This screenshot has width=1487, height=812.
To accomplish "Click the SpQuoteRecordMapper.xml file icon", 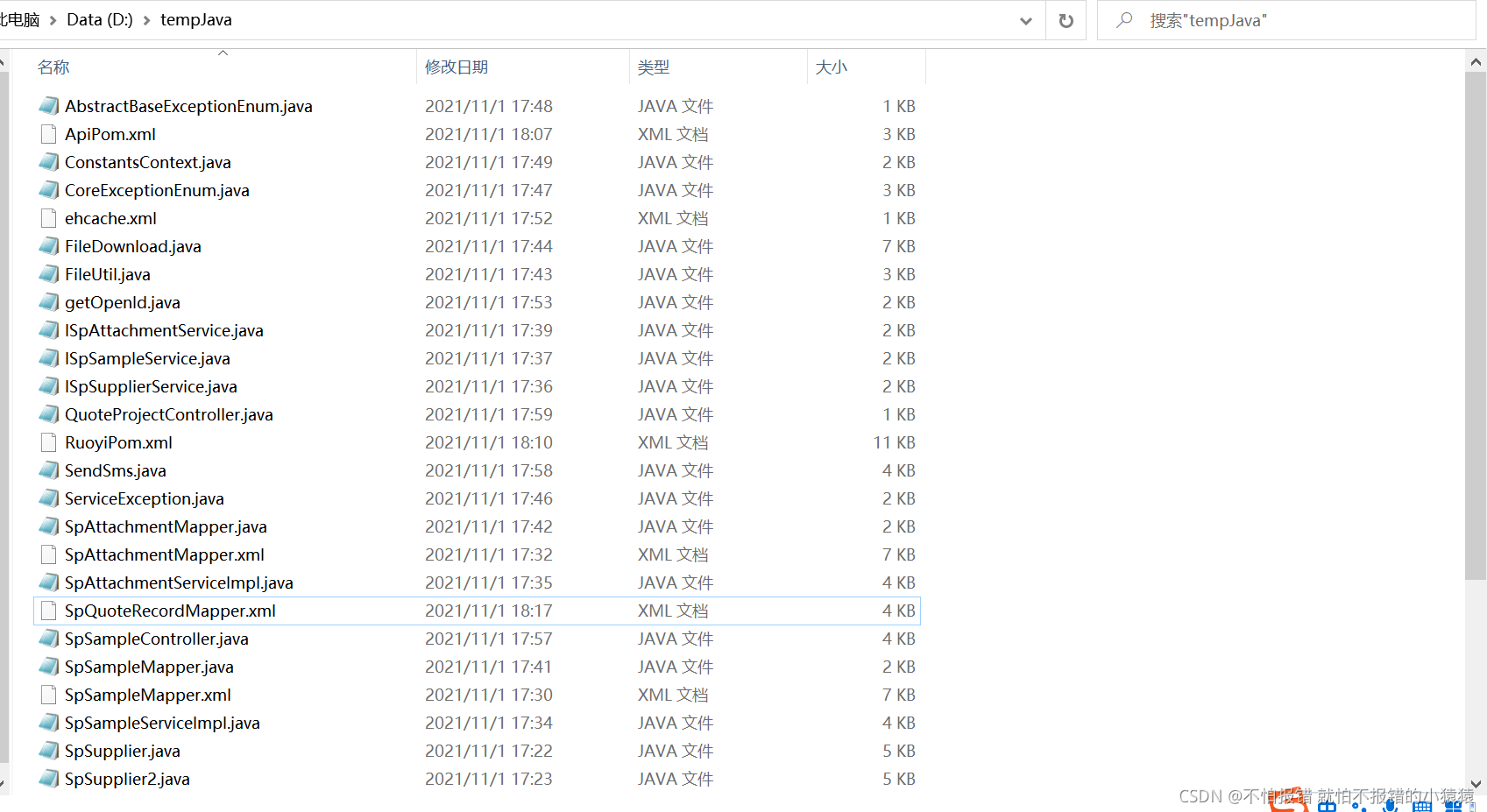I will [x=49, y=611].
